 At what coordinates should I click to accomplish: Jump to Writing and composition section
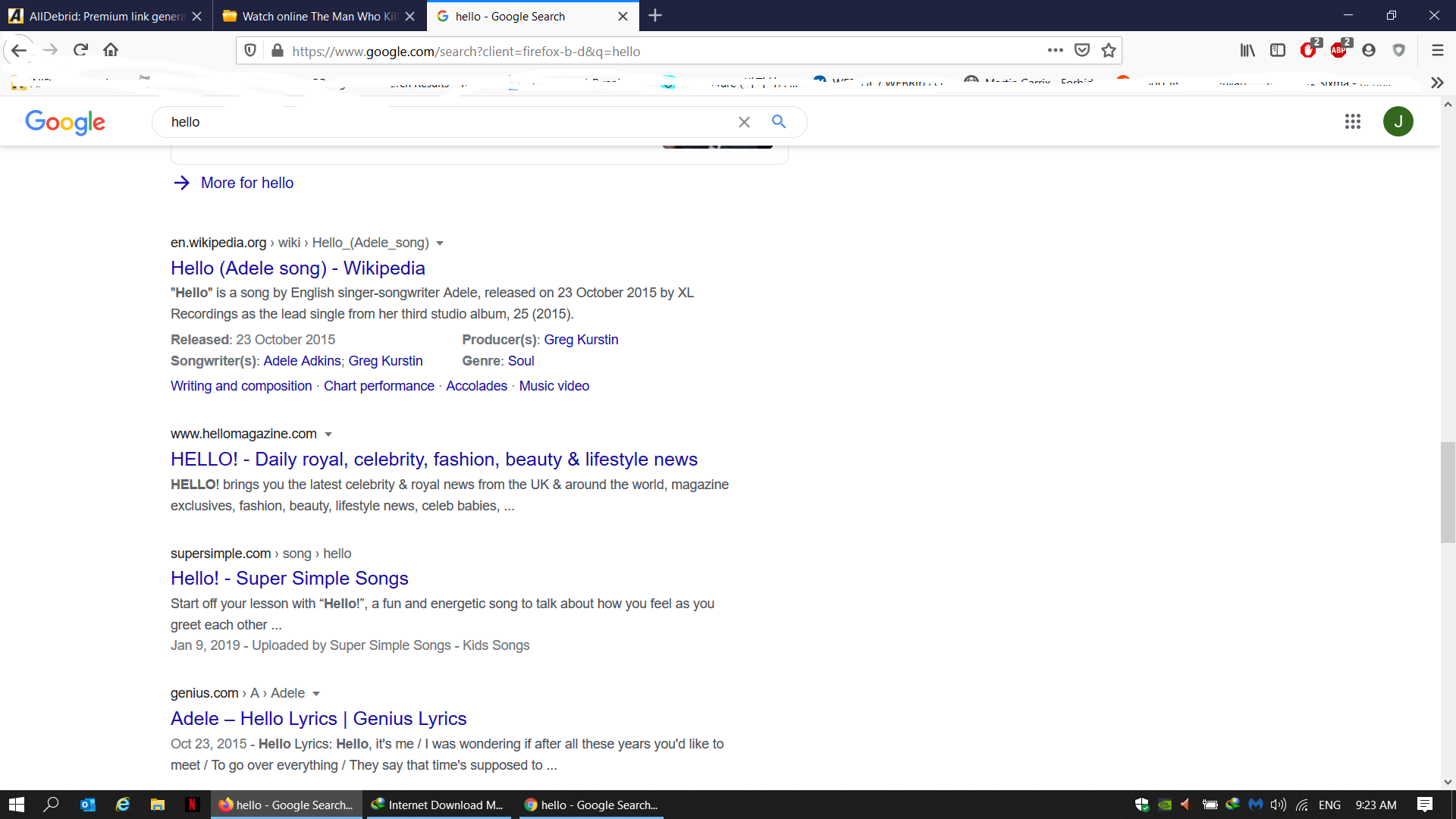pos(241,386)
